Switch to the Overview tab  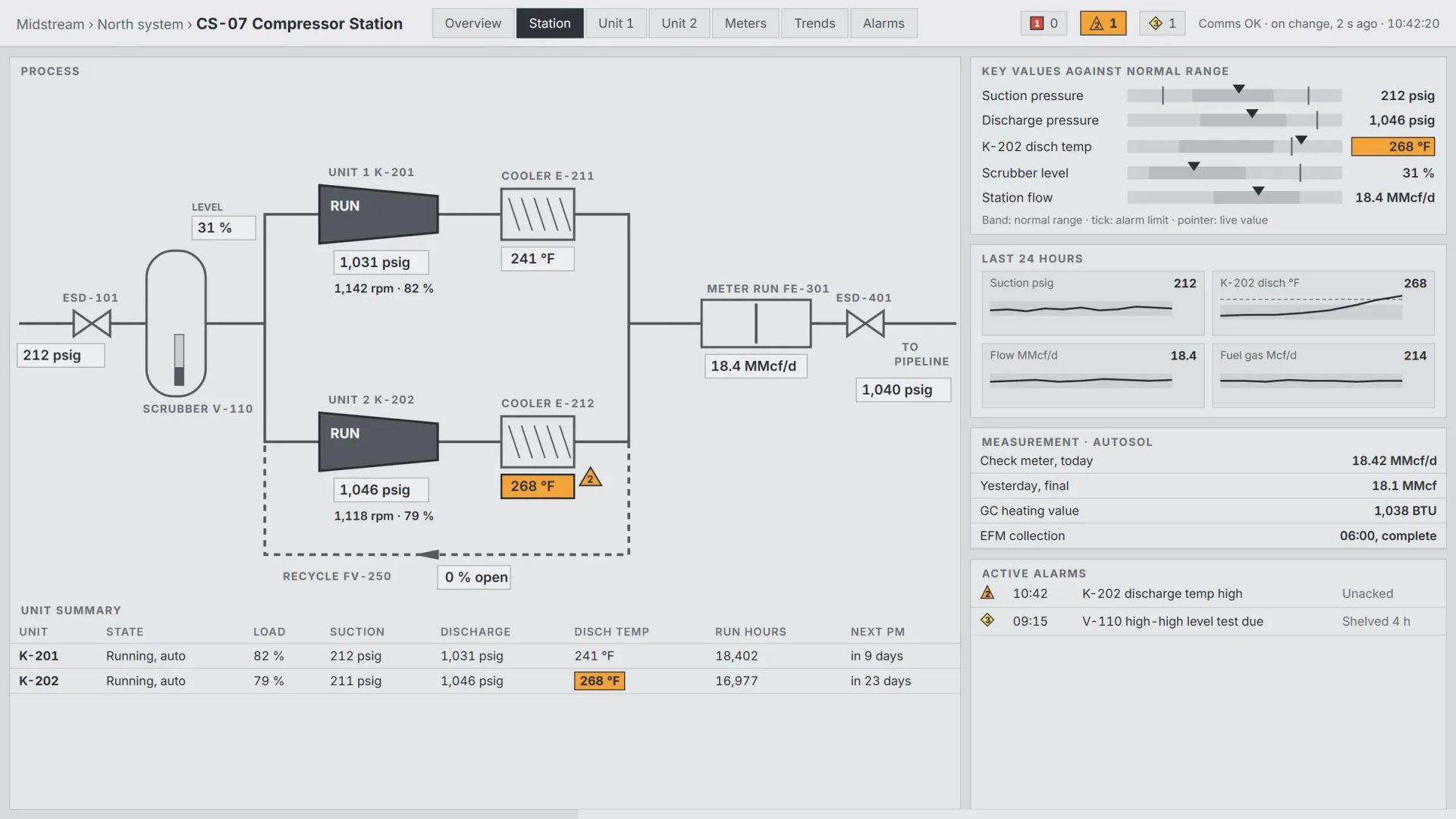473,24
